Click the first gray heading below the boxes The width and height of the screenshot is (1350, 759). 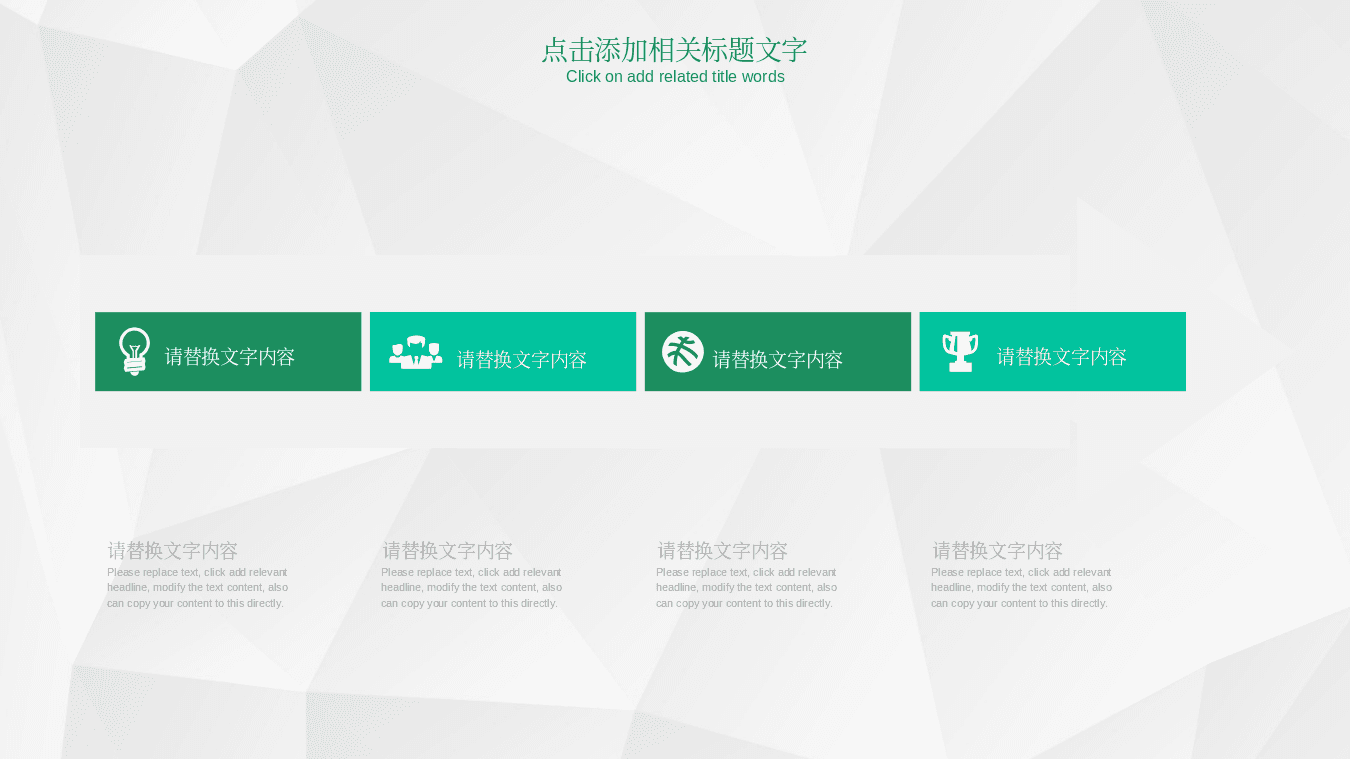(x=173, y=551)
